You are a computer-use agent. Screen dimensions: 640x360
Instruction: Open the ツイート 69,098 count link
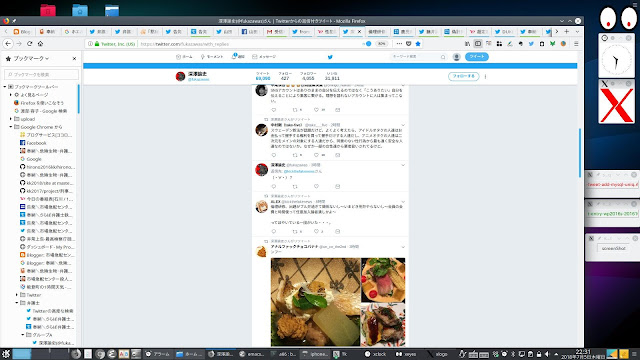263,76
